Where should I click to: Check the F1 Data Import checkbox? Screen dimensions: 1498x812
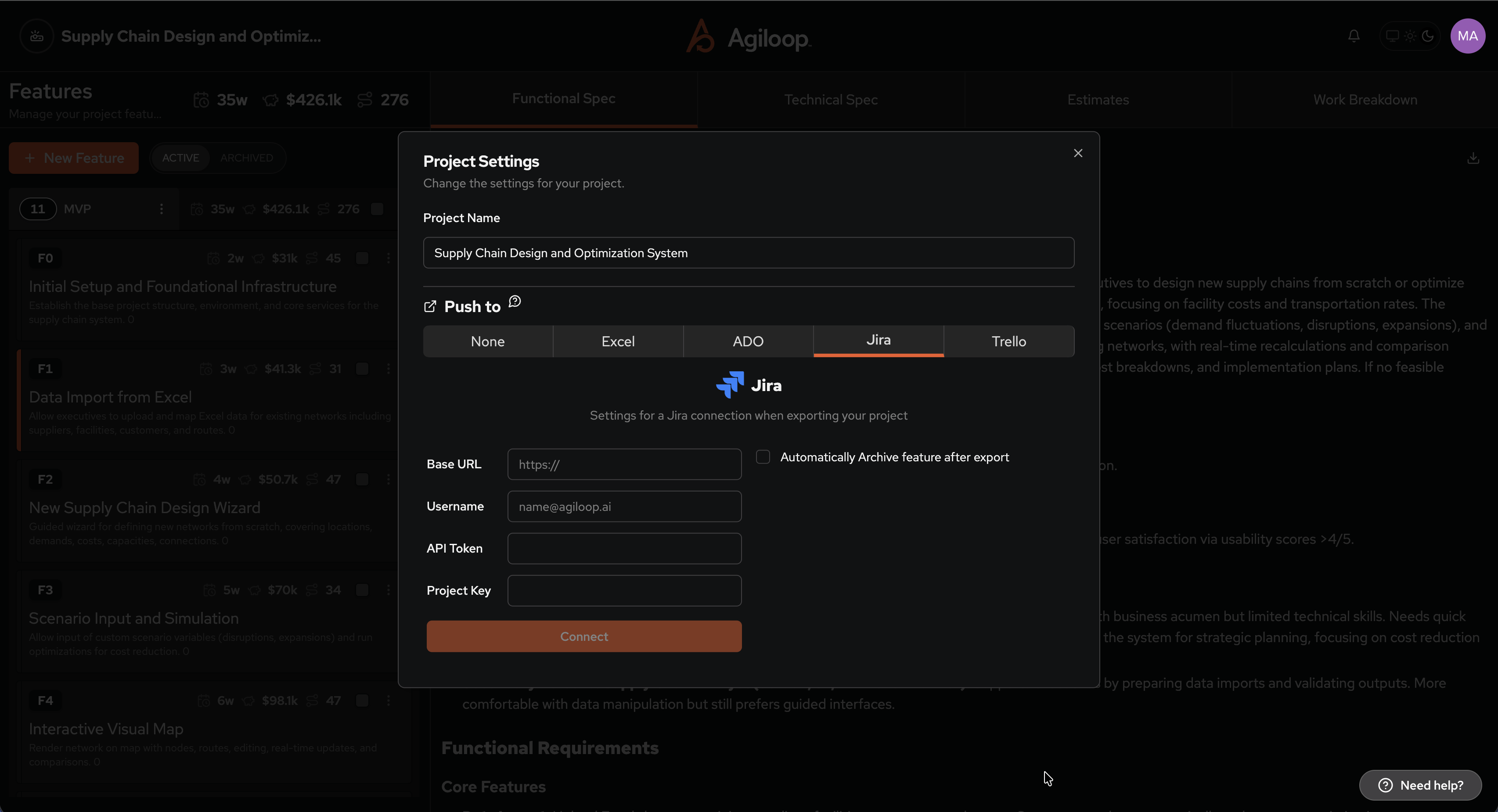(x=362, y=369)
